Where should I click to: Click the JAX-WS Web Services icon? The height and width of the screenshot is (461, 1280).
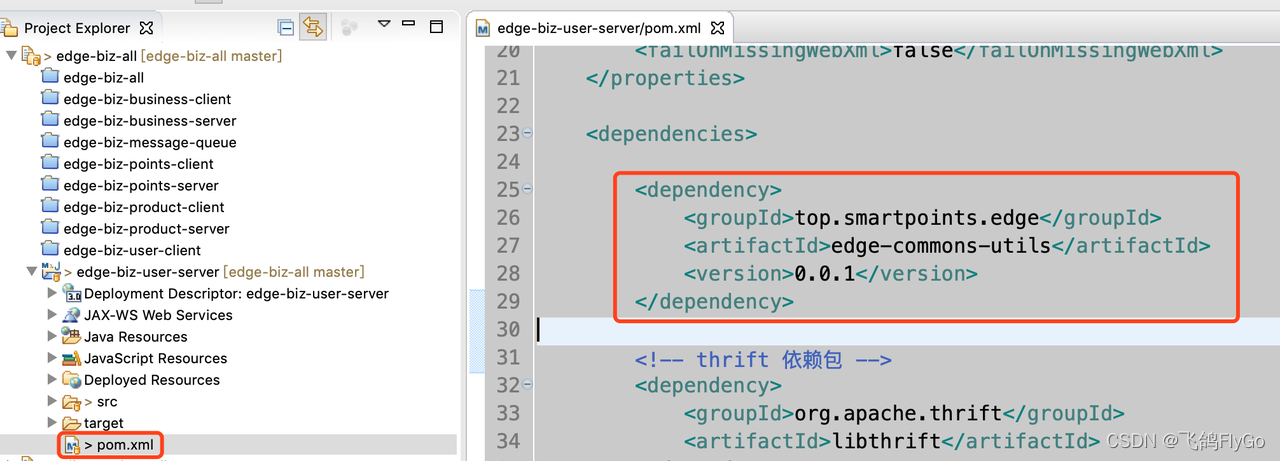click(71, 314)
